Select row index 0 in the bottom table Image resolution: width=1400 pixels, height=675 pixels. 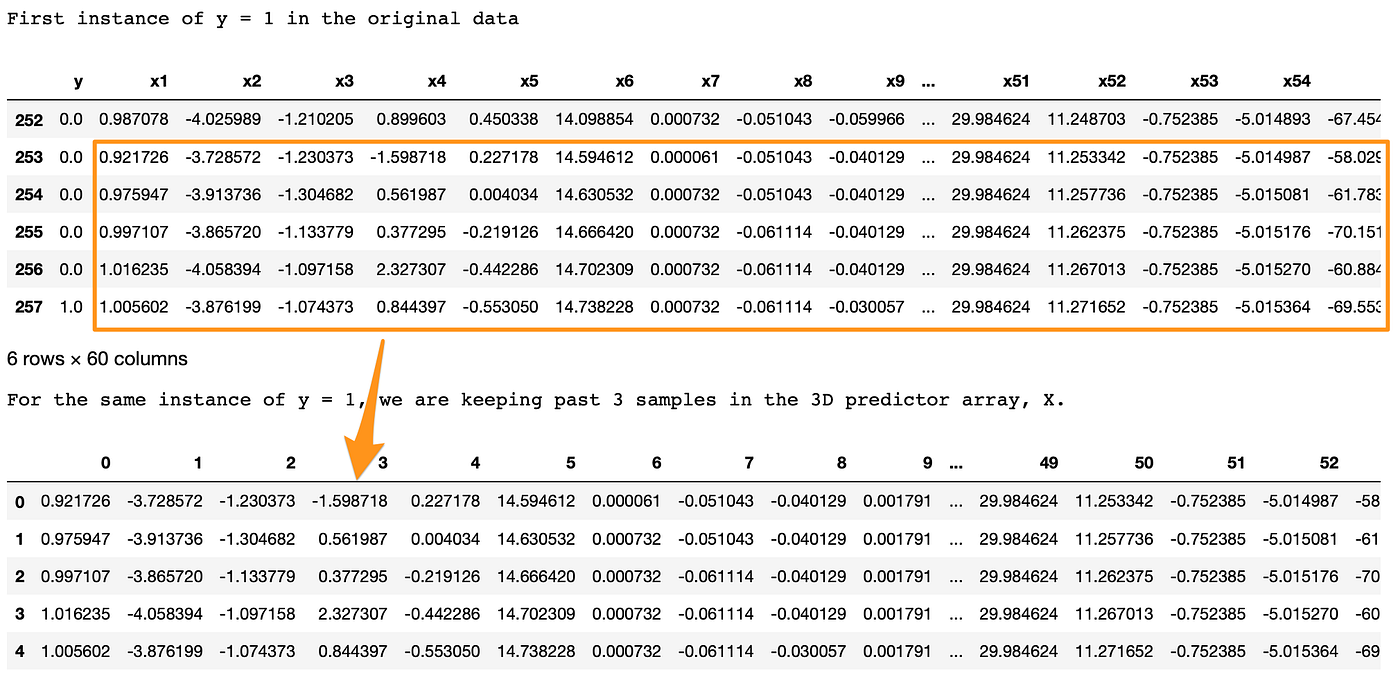click(x=20, y=501)
